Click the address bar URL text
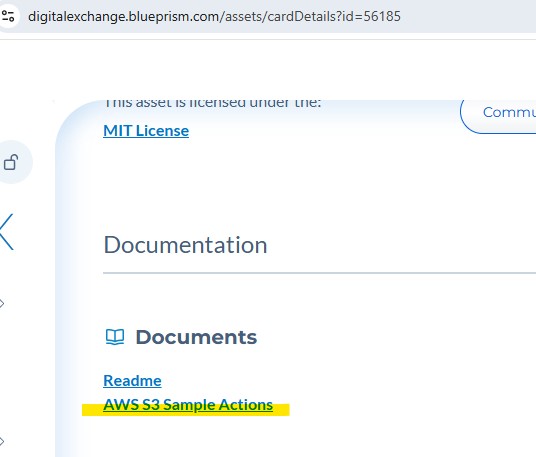Screen dimensions: 536x457 point(214,16)
